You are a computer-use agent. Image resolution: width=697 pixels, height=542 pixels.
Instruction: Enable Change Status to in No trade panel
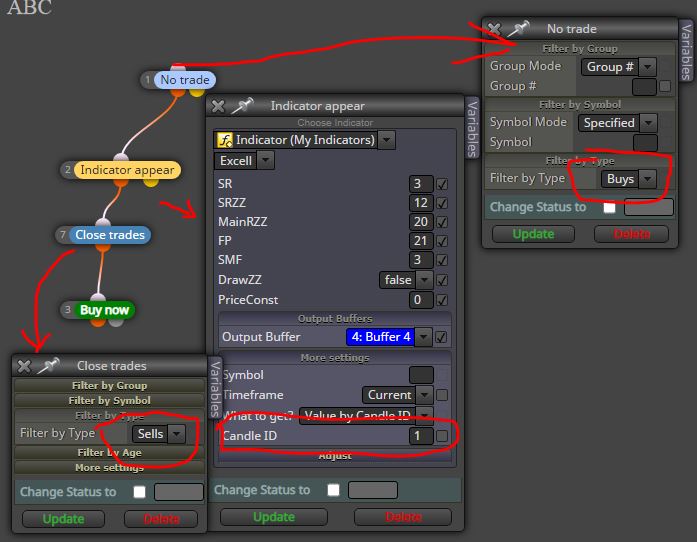coord(609,208)
